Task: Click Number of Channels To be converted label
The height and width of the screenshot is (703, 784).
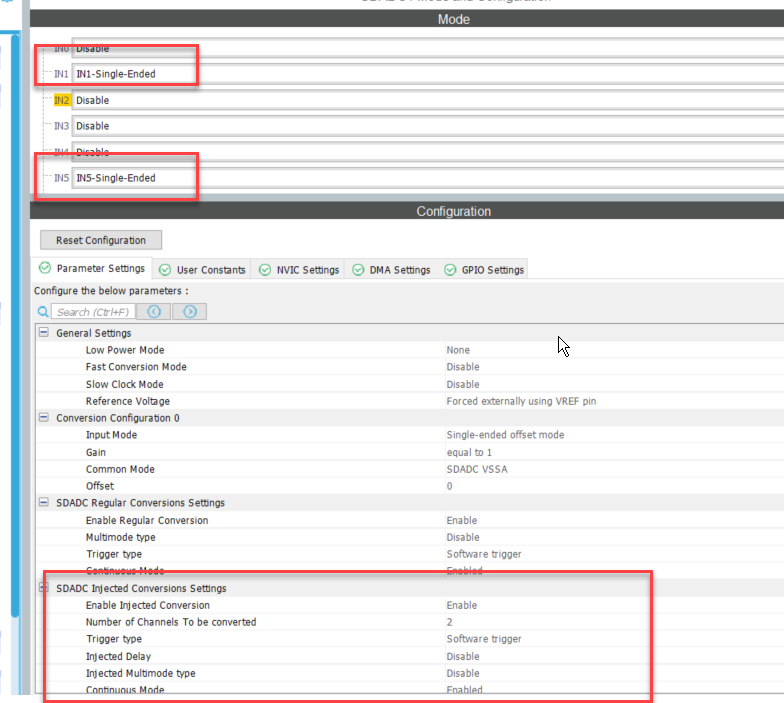Action: (171, 622)
